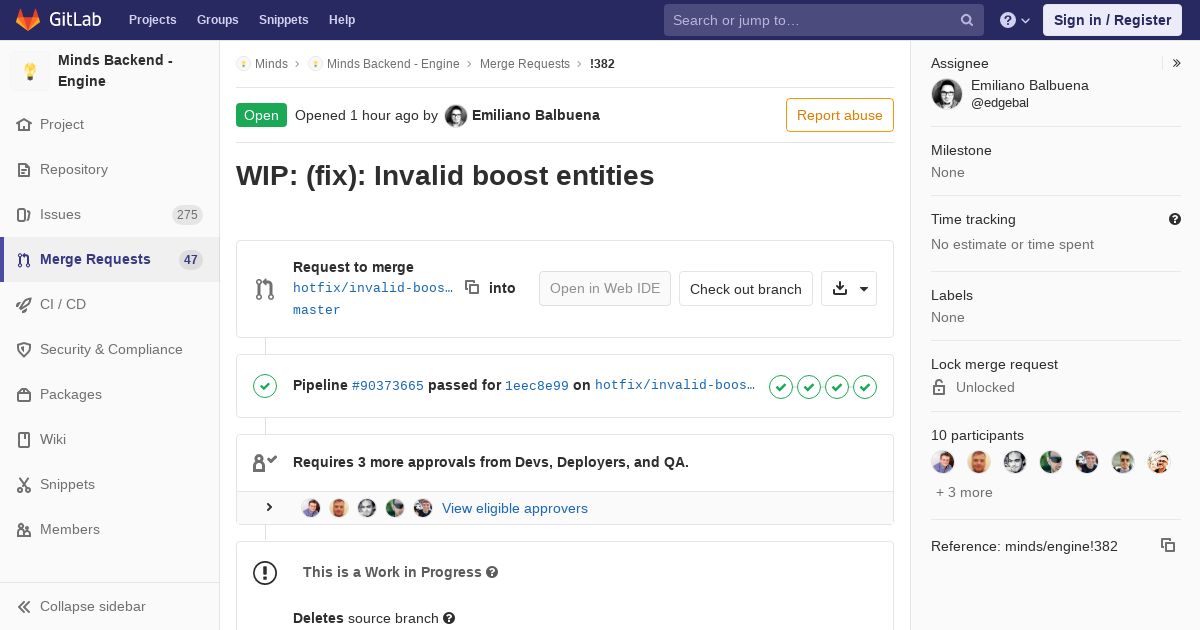Click the pipeline passed status icon
Image resolution: width=1200 pixels, height=630 pixels.
265,385
